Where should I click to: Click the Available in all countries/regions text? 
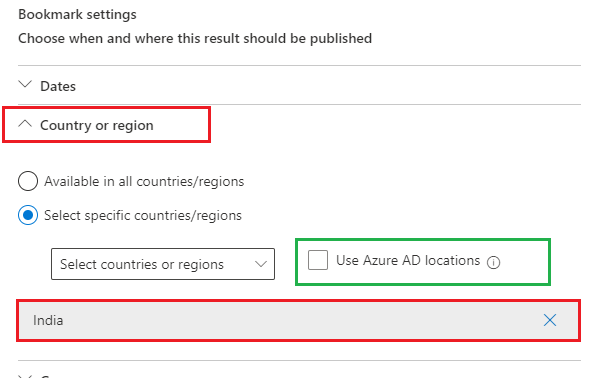144,181
